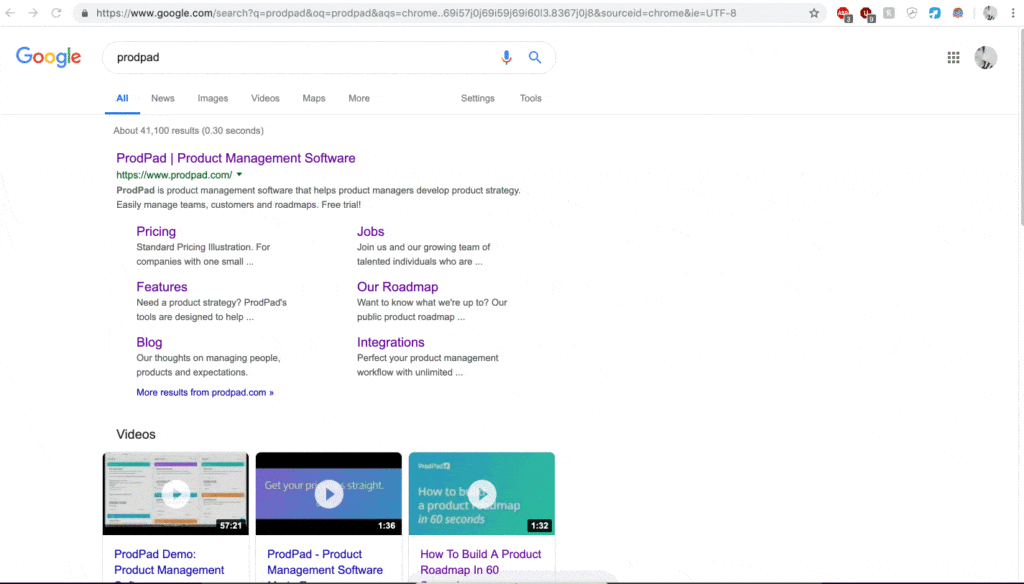Click the browser address bar URL
Image resolution: width=1024 pixels, height=584 pixels.
pos(416,13)
